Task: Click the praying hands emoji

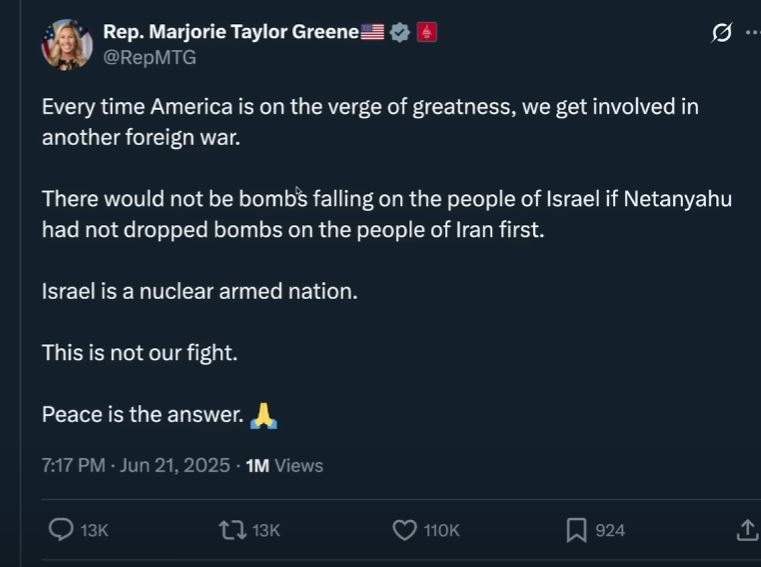Action: [263, 414]
